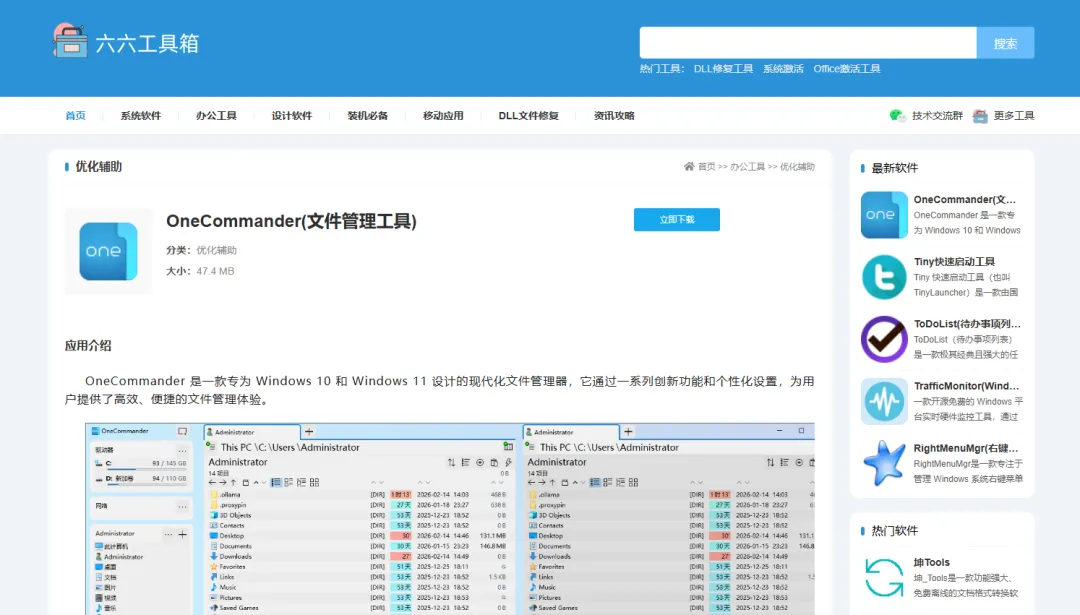Screen dimensions: 1080x615
Task: Click 首页 in the breadcrumb trail
Action: tap(706, 167)
